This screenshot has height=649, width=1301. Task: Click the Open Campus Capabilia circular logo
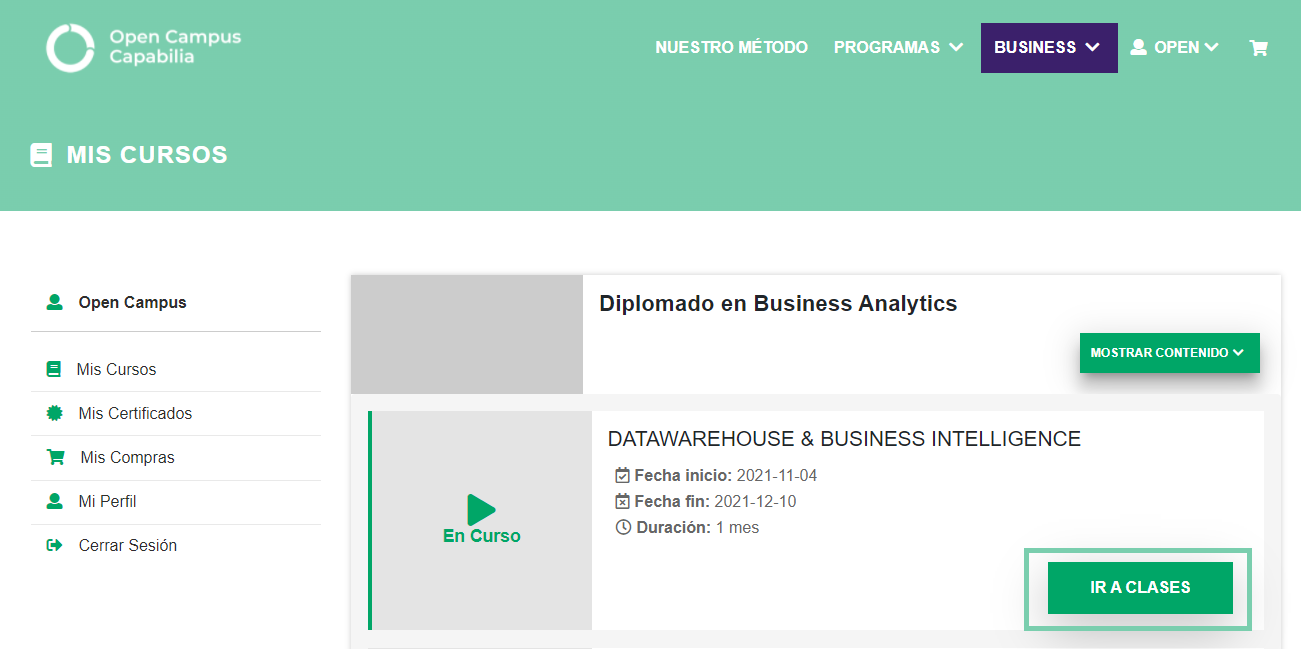click(70, 47)
